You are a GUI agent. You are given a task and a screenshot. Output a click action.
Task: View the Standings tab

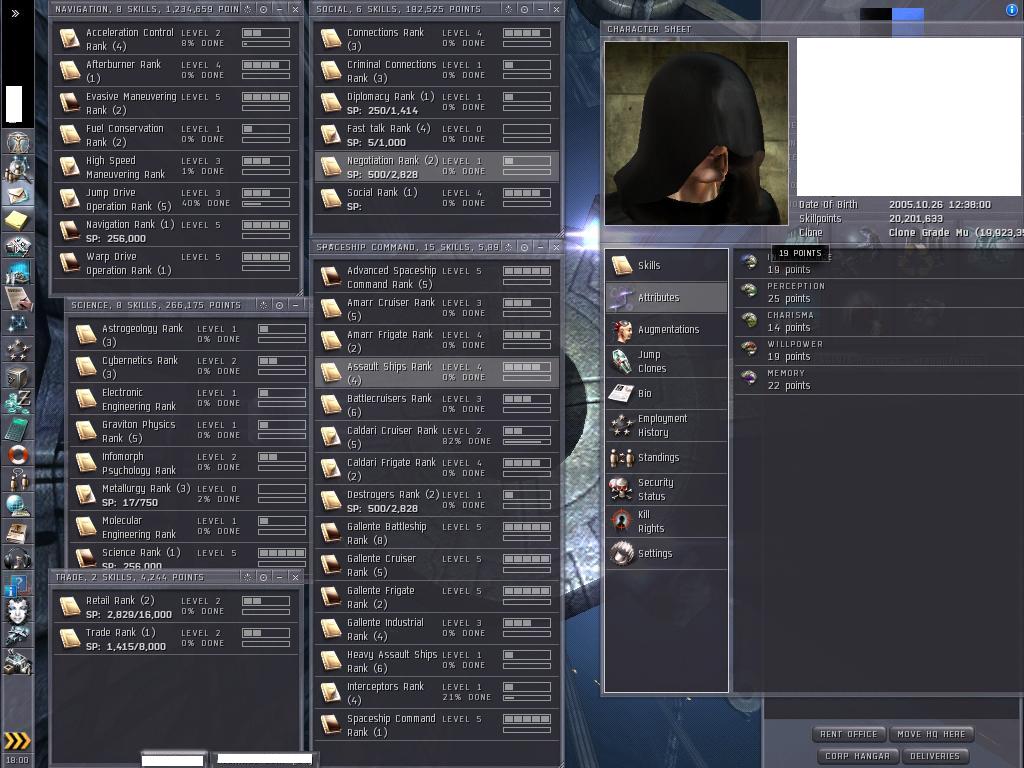point(666,457)
